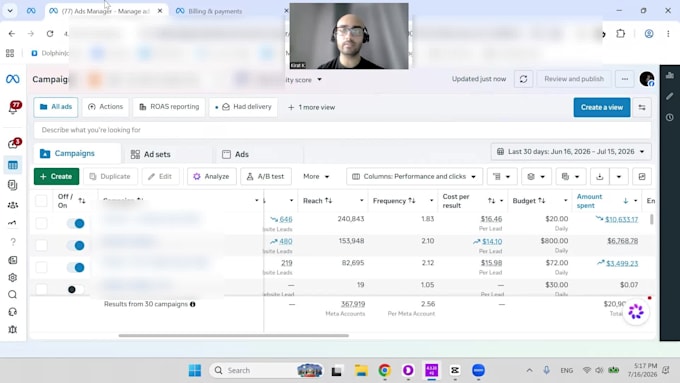The image size is (680, 383).
Task: Switch to Billing & payments browser tab
Action: tap(215, 11)
